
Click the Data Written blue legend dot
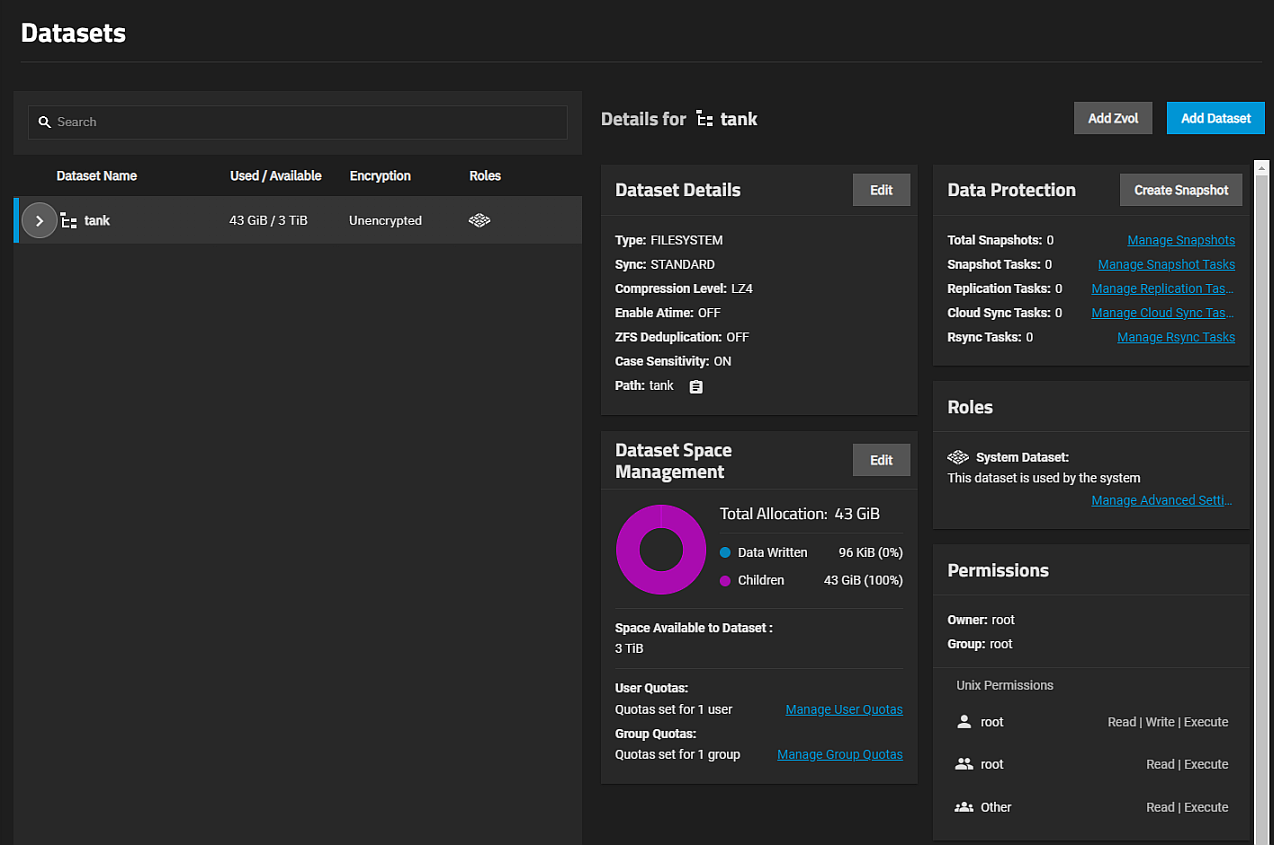tap(725, 553)
